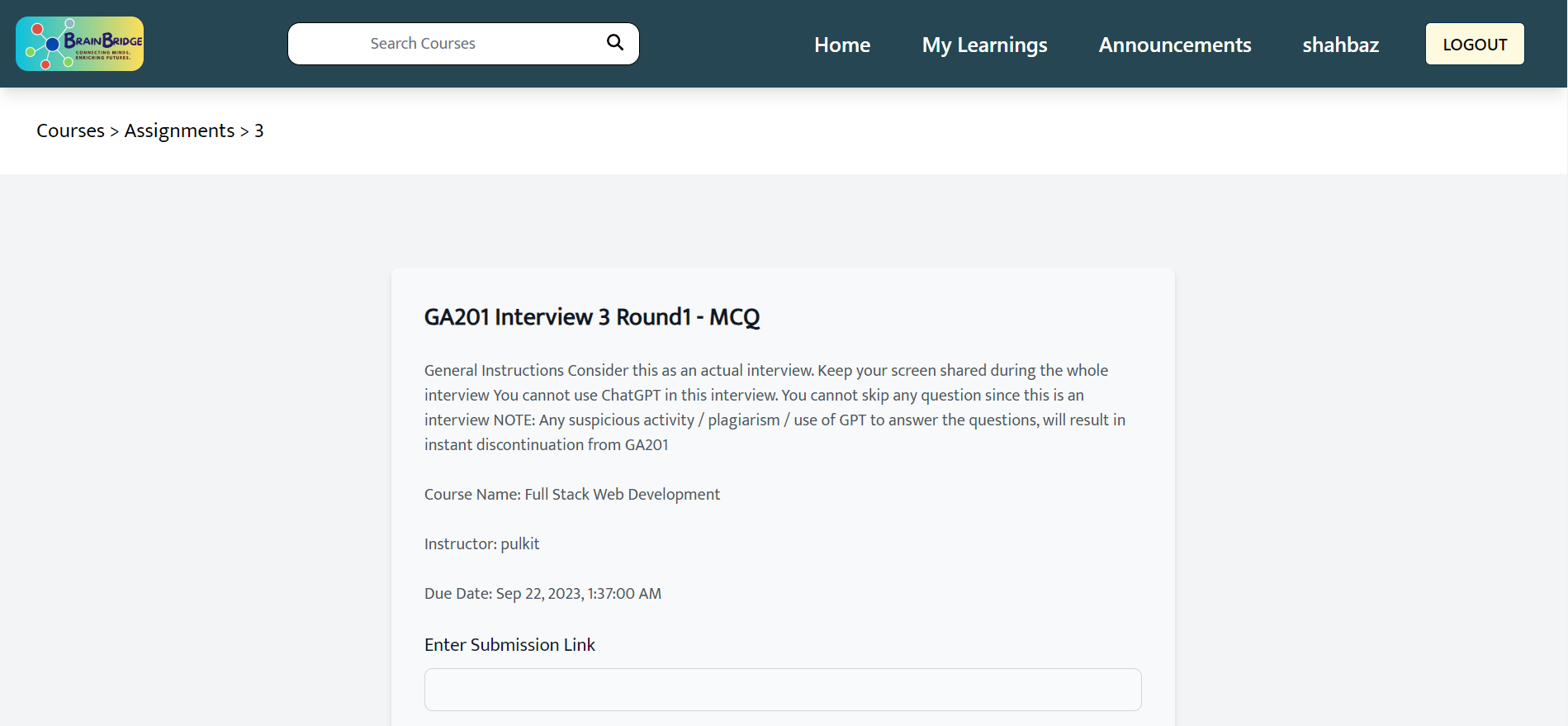The width and height of the screenshot is (1568, 726).
Task: Click the magnifying glass search icon
Action: (x=614, y=42)
